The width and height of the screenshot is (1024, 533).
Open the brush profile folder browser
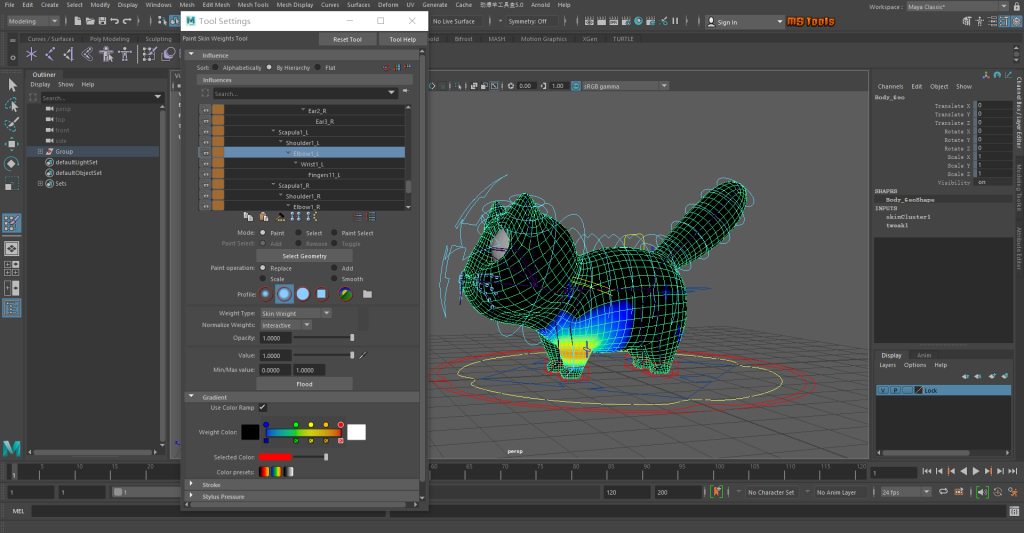coord(368,294)
